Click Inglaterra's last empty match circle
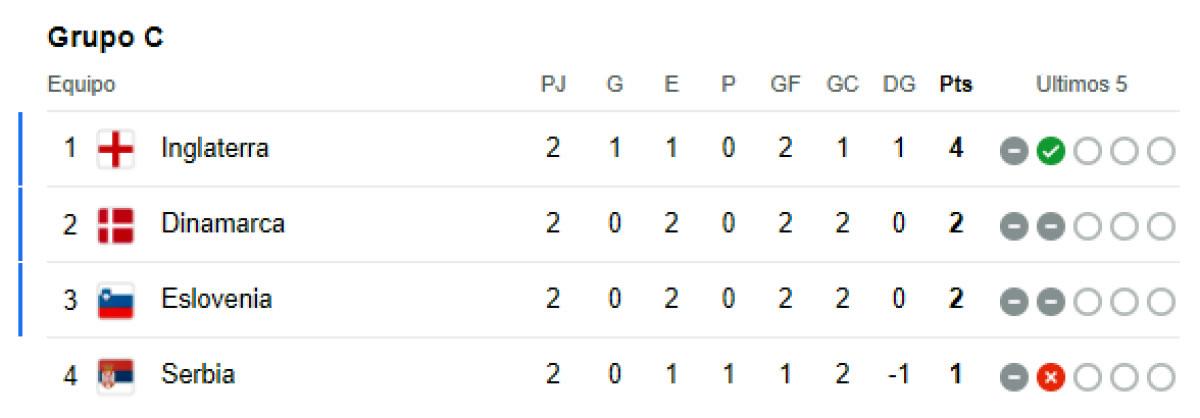The height and width of the screenshot is (418, 1200). click(1160, 151)
